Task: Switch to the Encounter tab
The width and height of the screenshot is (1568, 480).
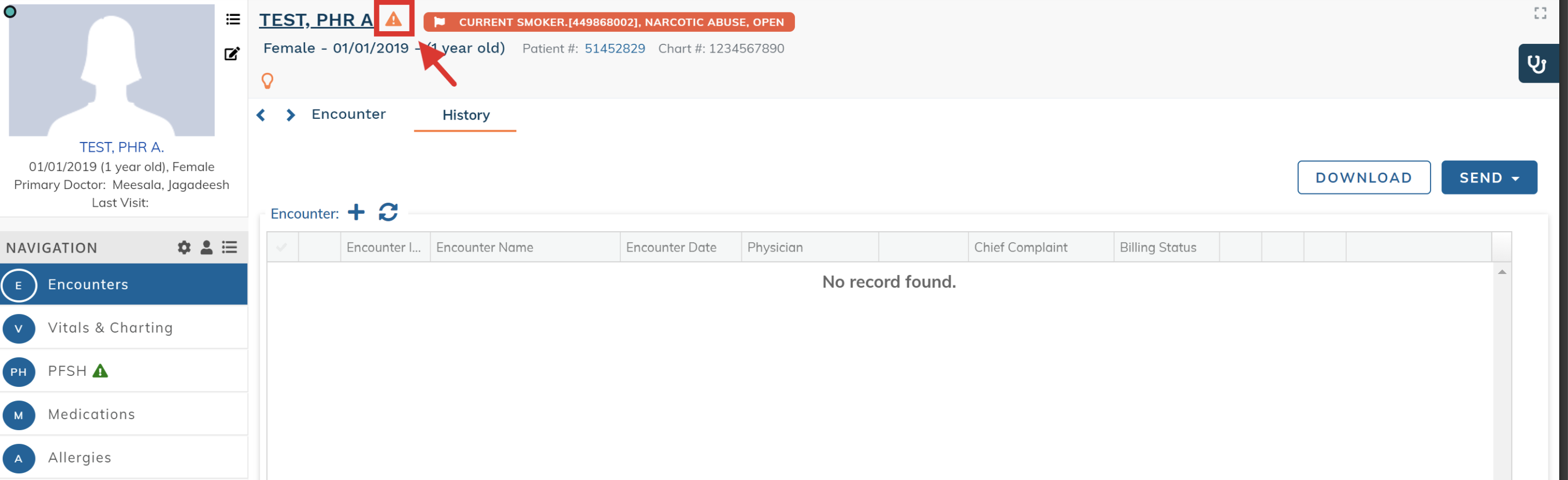Action: (348, 115)
